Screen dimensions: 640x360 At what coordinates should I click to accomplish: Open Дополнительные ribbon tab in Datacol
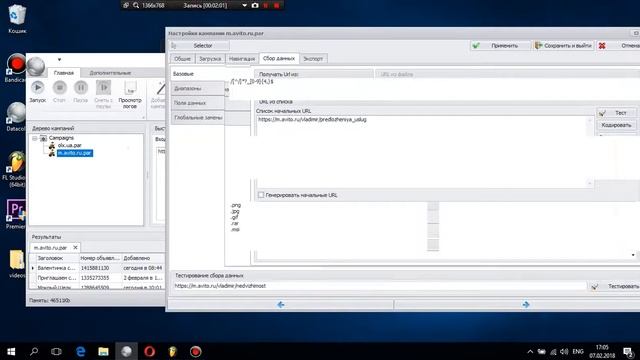[110, 73]
